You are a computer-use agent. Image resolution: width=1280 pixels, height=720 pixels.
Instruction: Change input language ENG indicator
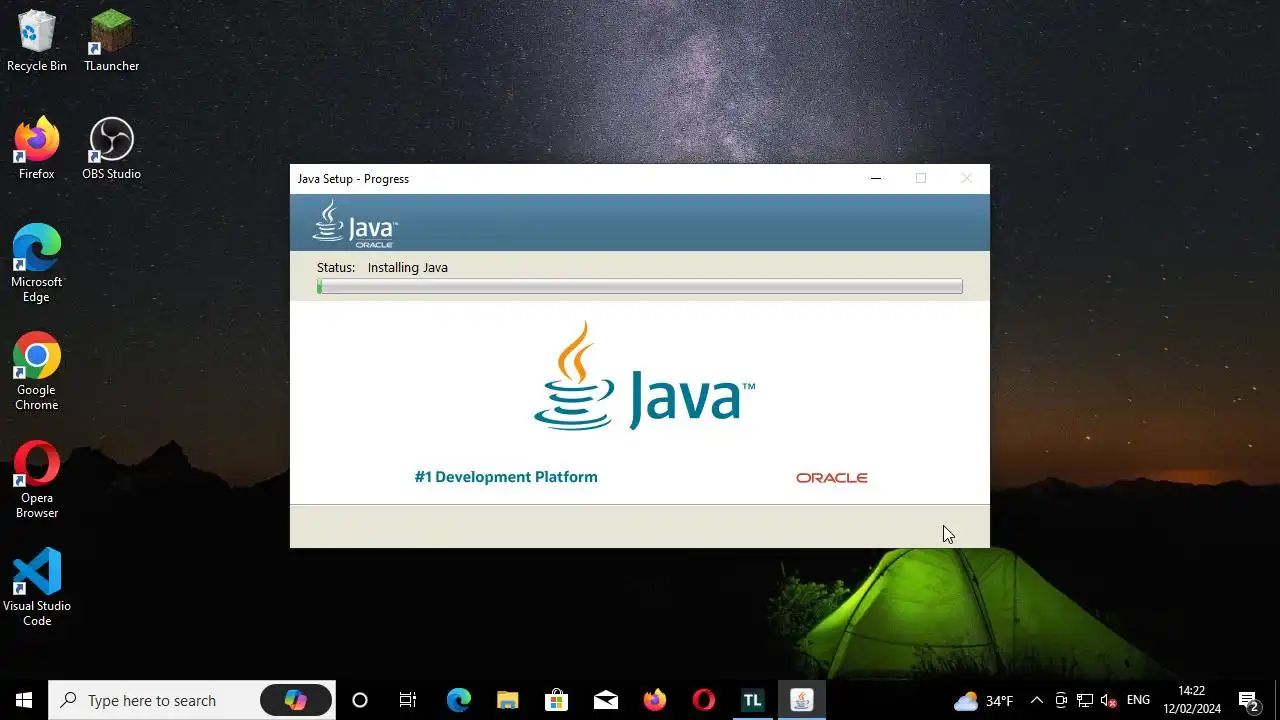(1138, 700)
